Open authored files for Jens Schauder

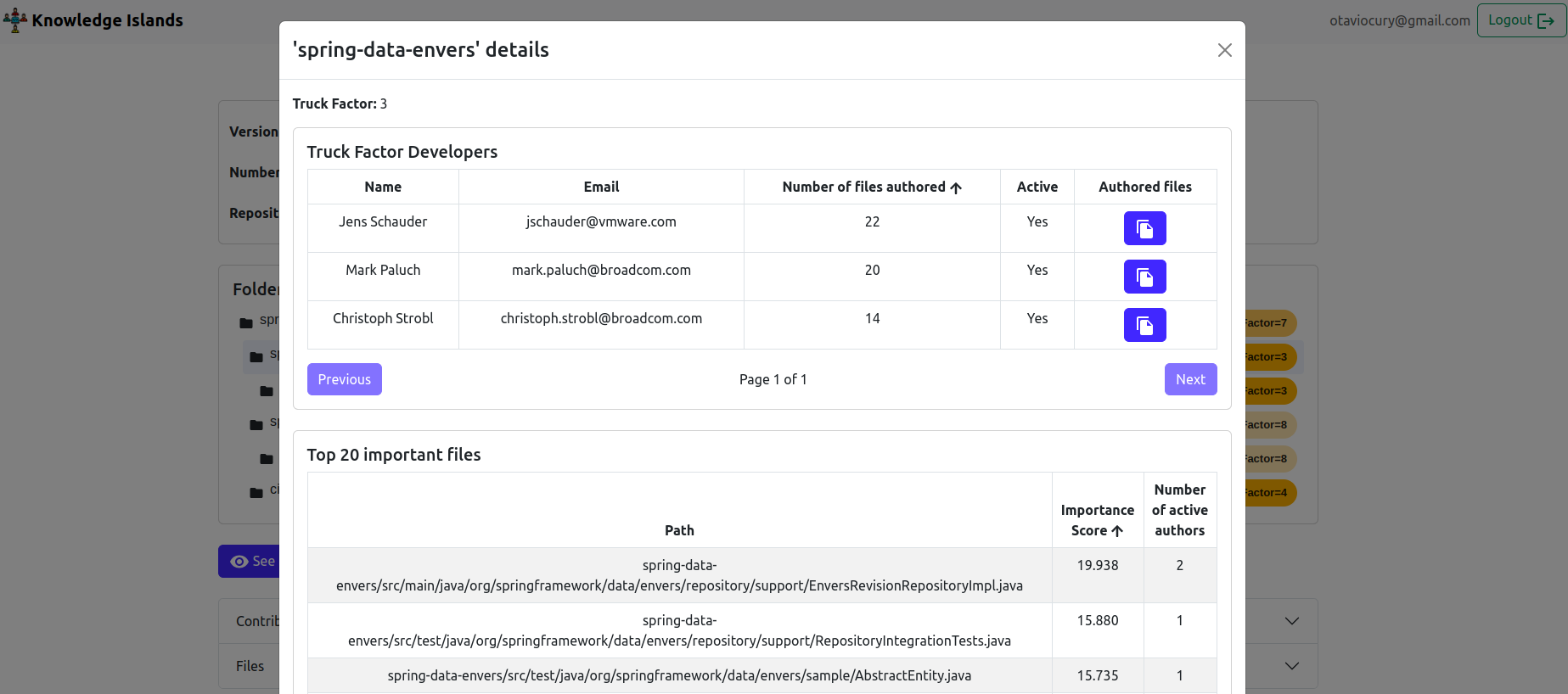coord(1144,228)
